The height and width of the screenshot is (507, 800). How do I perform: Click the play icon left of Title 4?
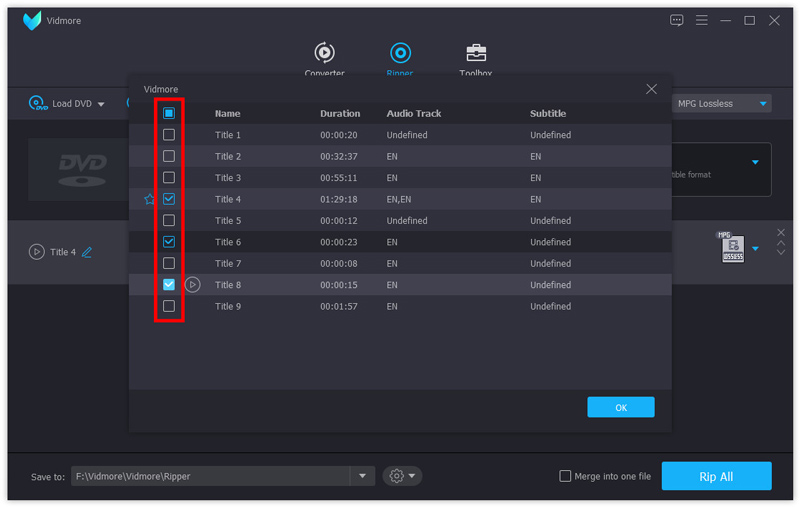pos(37,252)
